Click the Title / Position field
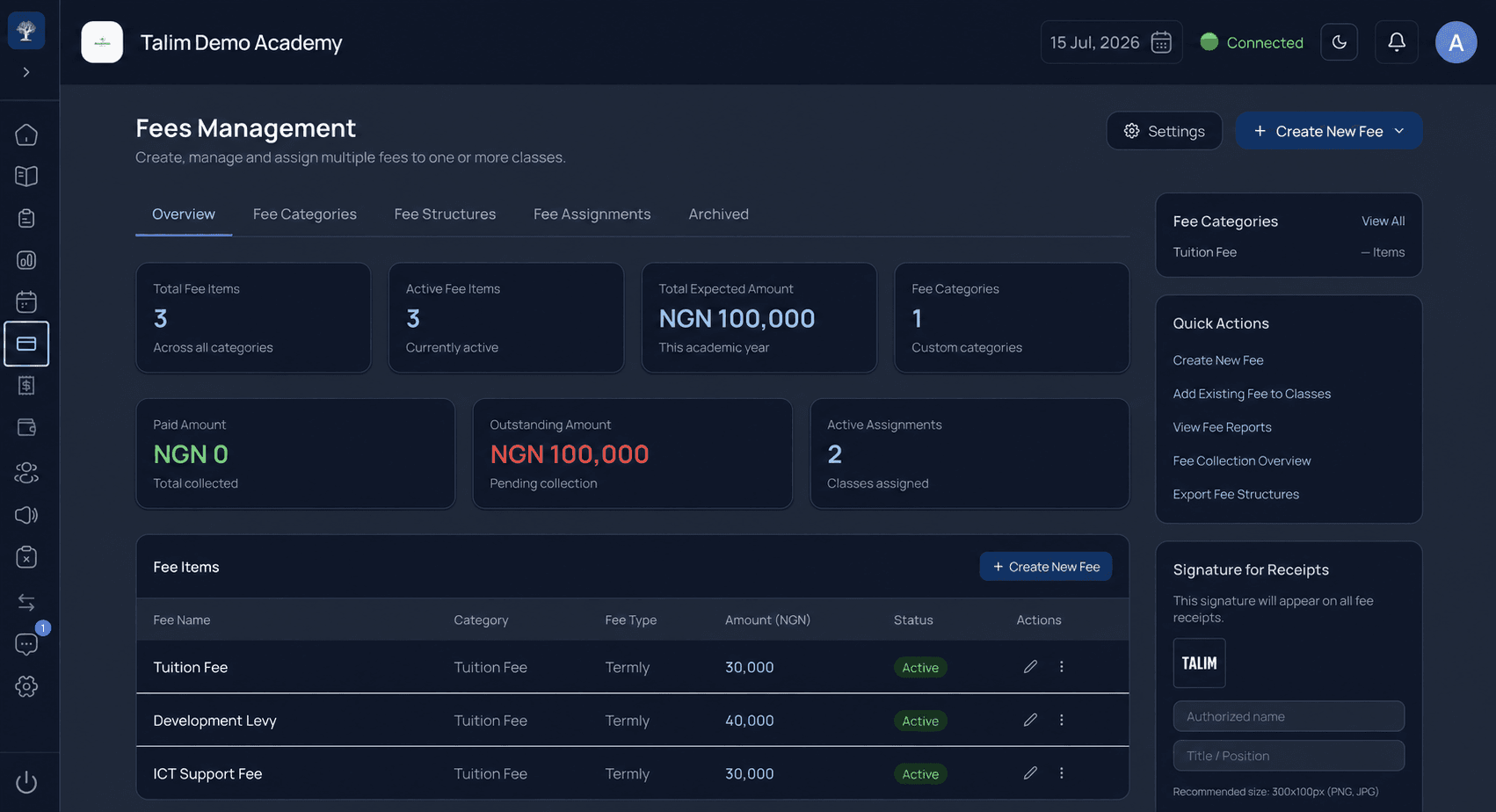Viewport: 1496px width, 812px height. point(1289,756)
